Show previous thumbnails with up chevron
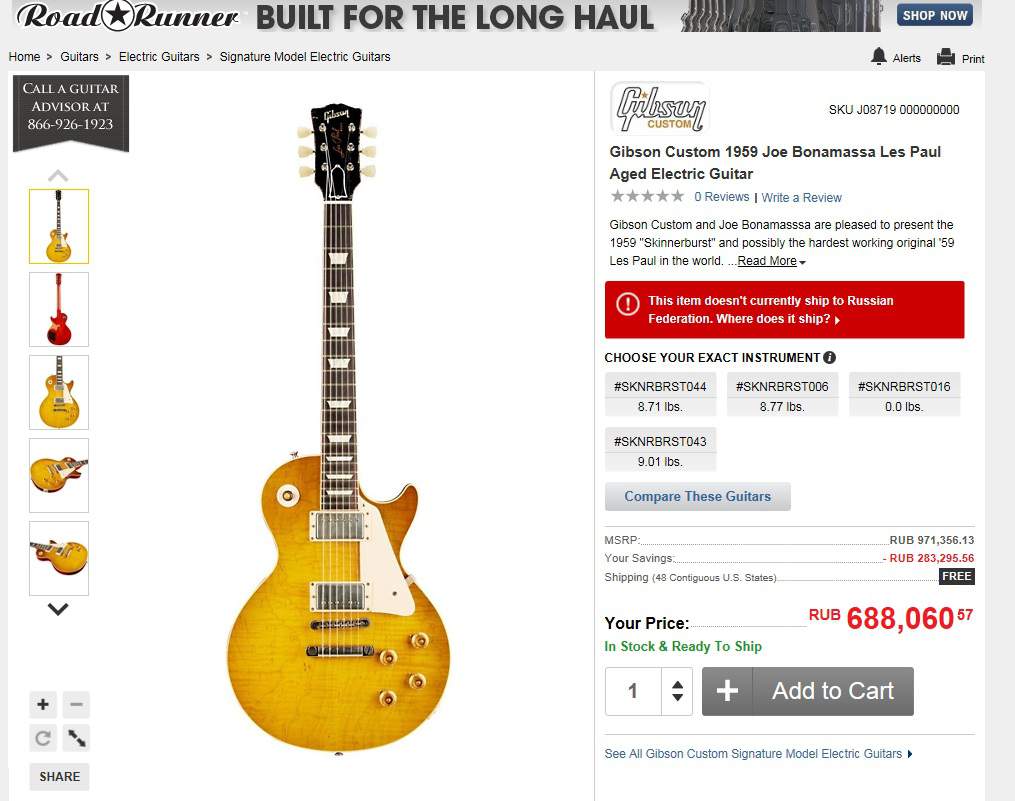 tap(58, 175)
